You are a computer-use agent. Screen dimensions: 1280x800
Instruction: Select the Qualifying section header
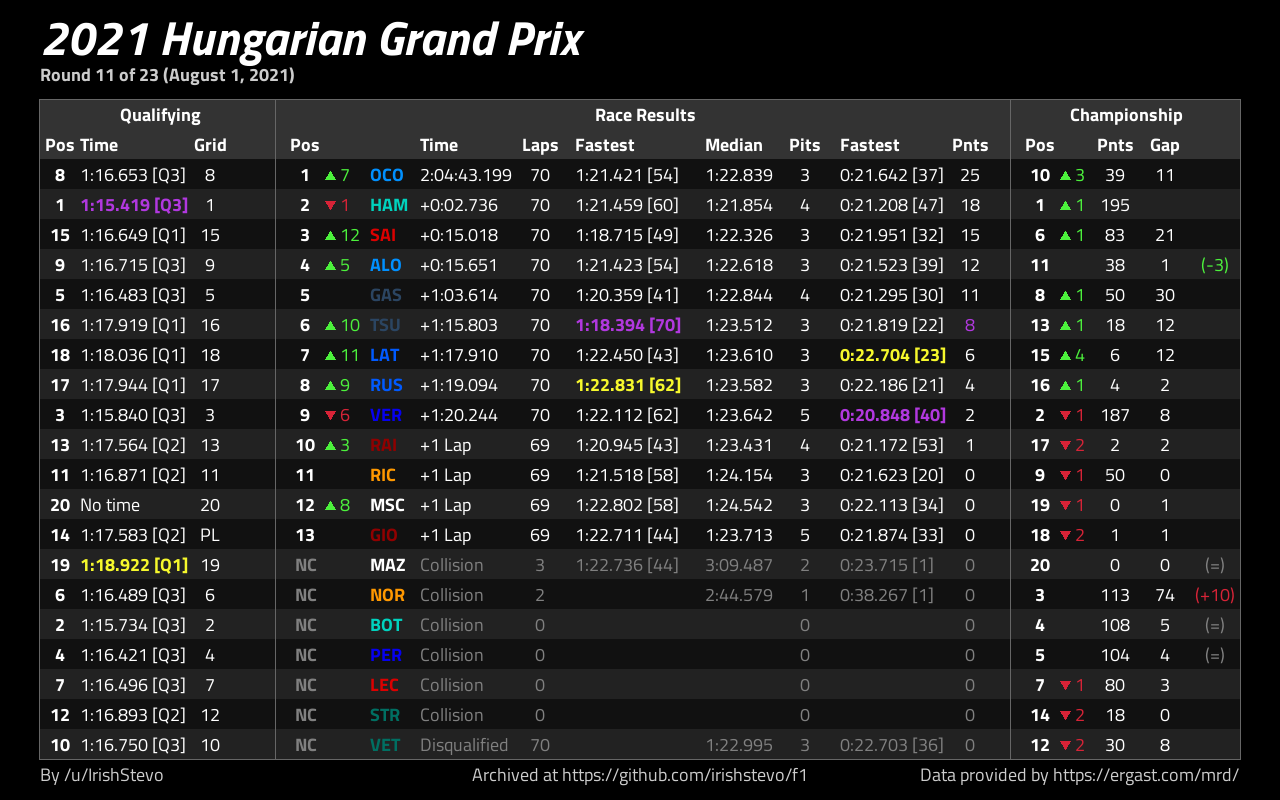coord(160,115)
